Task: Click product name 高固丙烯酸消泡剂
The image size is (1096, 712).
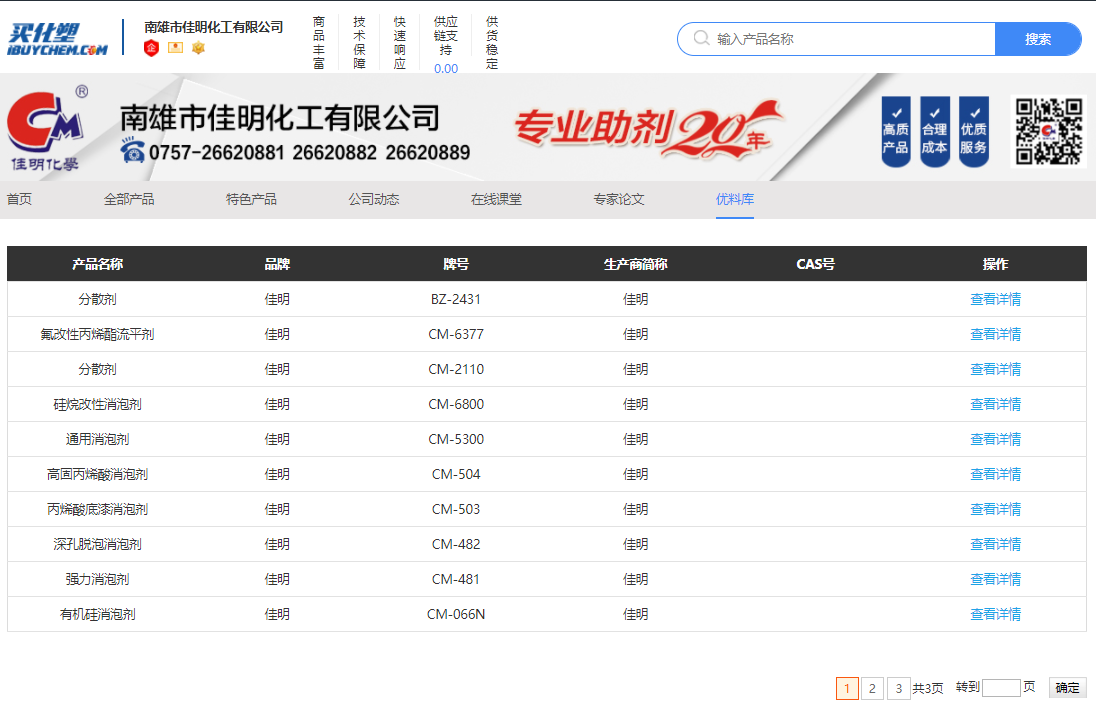Action: coord(97,474)
